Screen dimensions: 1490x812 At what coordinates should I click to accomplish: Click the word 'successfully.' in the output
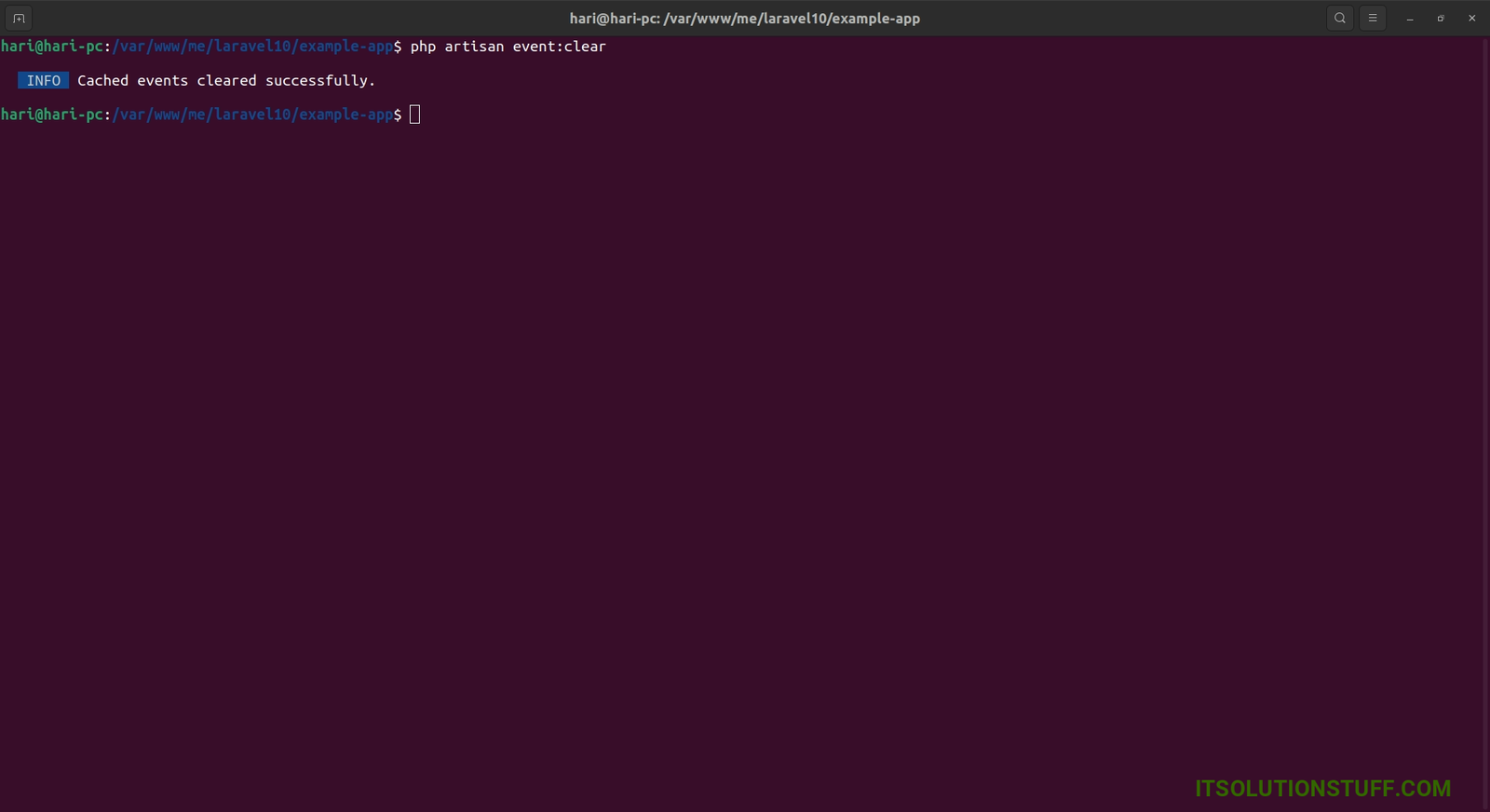pyautogui.click(x=320, y=81)
